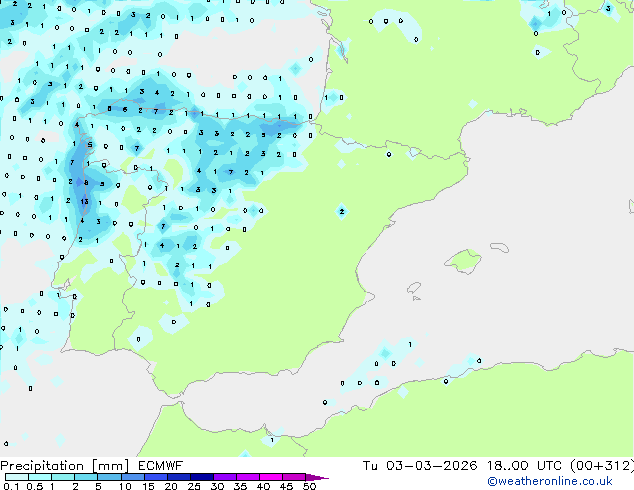
Task: Select the 35–40 mm legend color swatch
Action: coord(248,477)
